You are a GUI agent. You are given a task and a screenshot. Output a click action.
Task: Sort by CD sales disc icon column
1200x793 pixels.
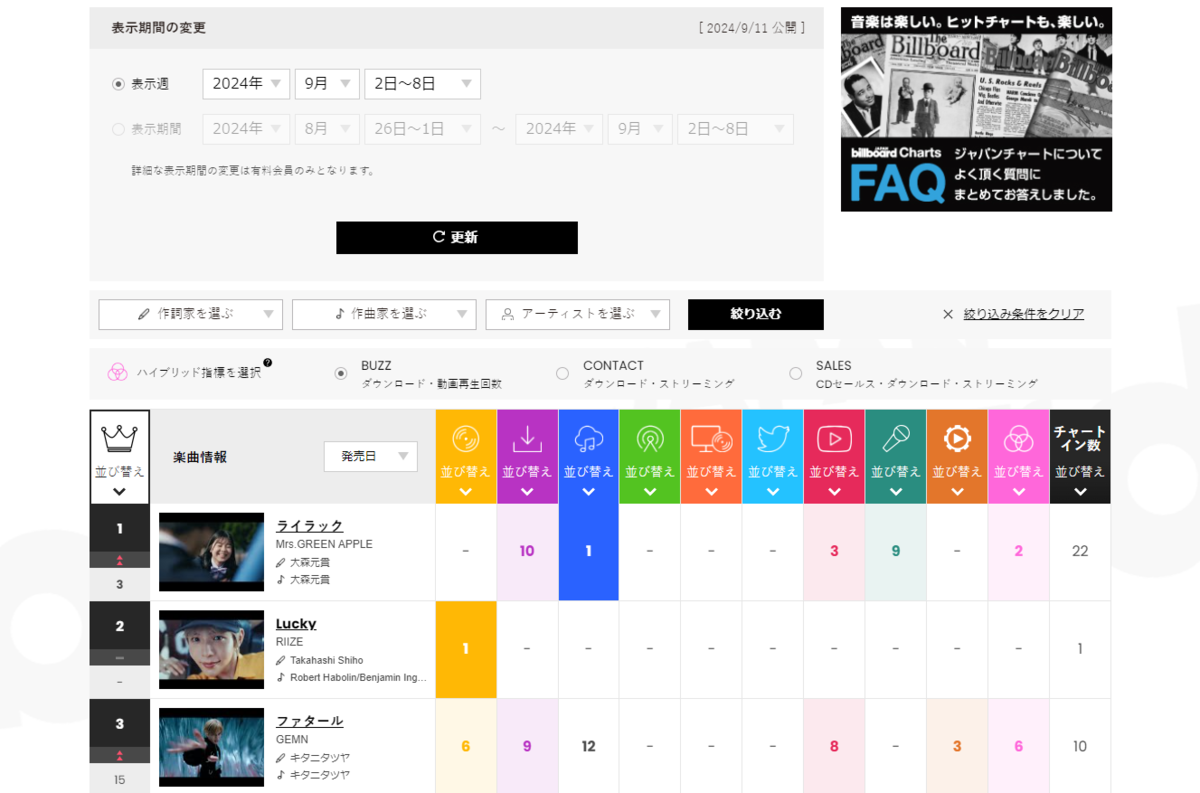coord(466,457)
